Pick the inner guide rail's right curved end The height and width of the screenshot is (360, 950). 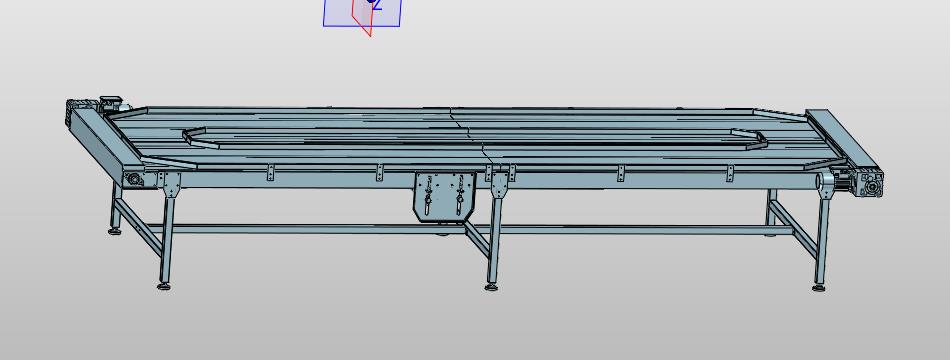coord(749,139)
